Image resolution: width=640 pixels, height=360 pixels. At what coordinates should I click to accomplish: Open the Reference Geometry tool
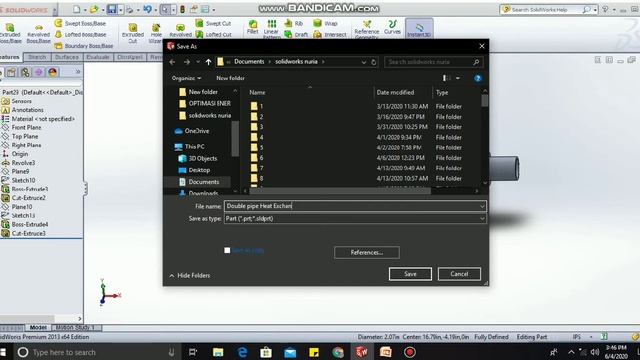367,29
